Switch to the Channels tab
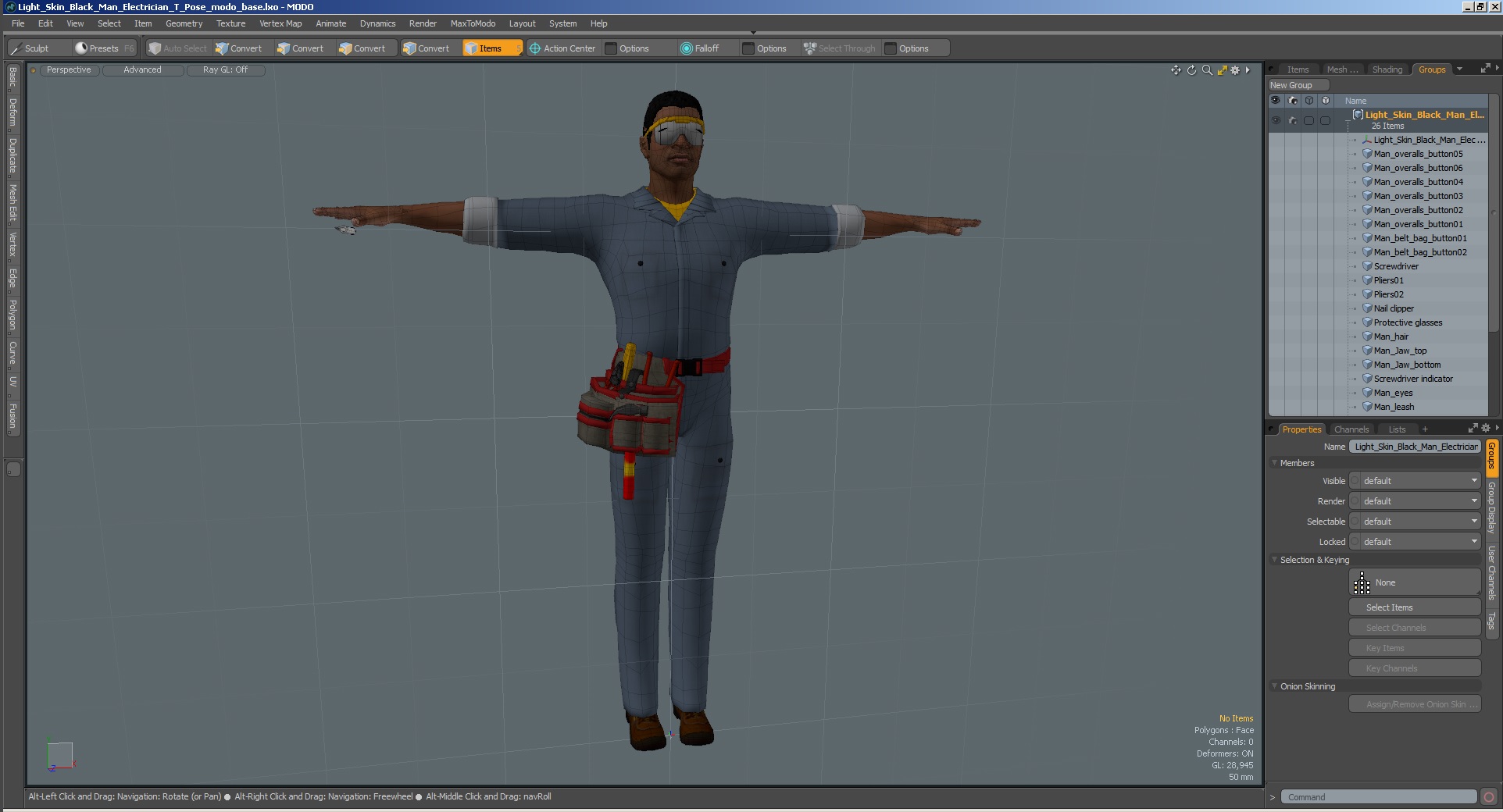Screen dimensions: 1503x812 pos(1351,429)
